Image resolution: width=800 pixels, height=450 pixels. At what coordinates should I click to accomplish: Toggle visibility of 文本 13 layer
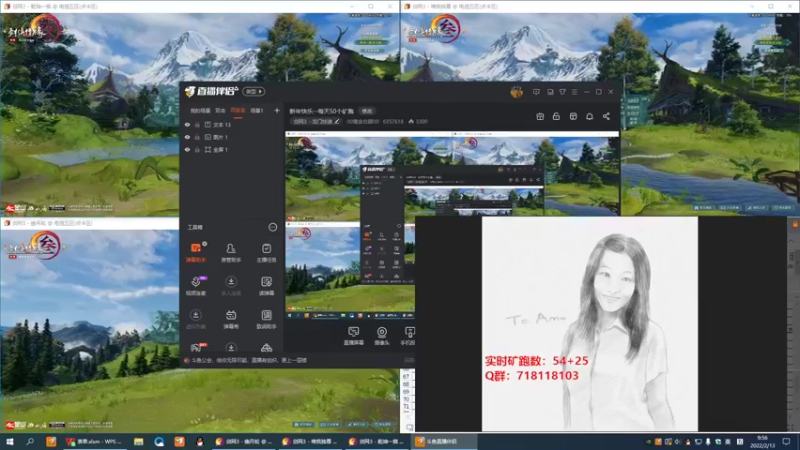click(x=187, y=124)
